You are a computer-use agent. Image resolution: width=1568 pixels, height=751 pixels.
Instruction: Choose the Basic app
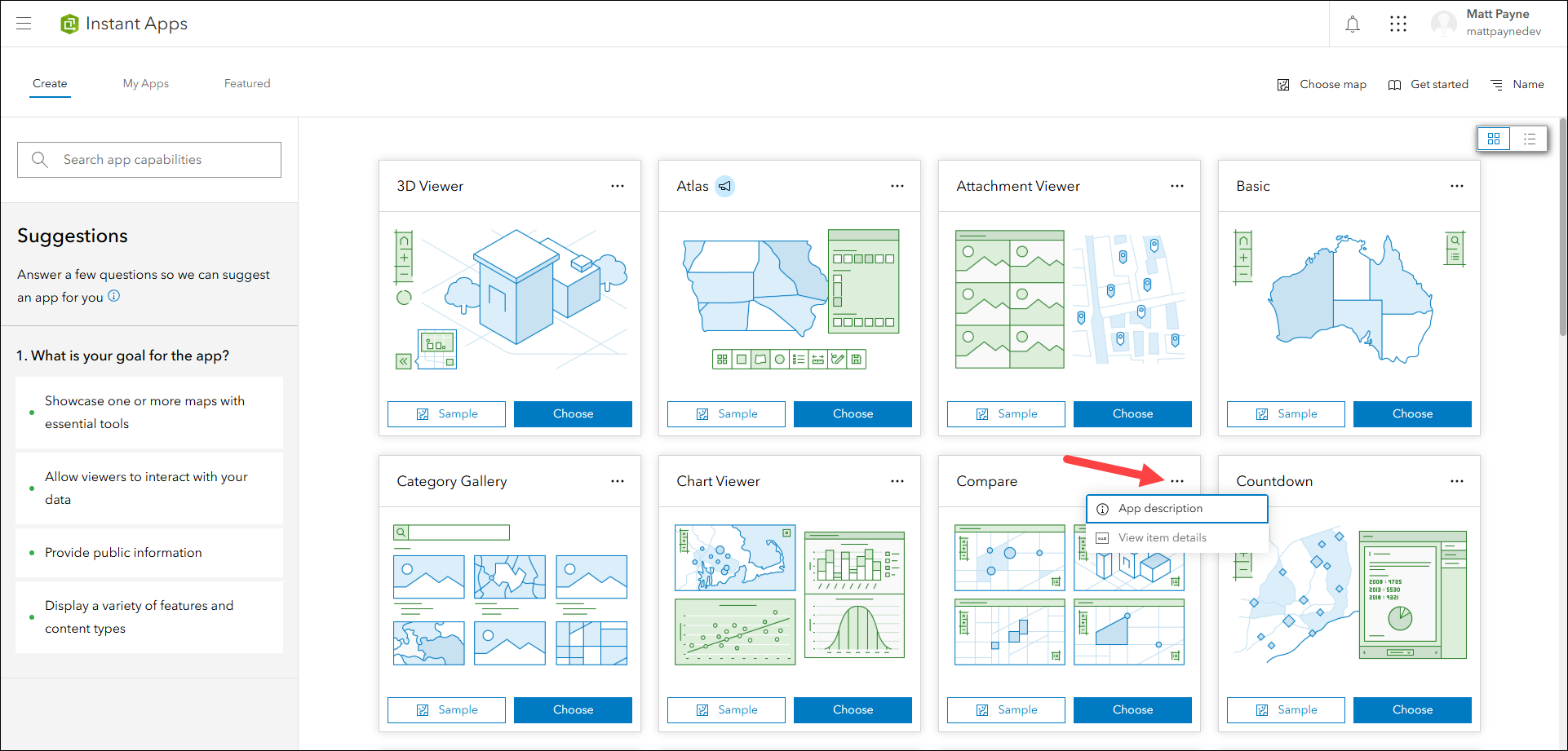1412,414
